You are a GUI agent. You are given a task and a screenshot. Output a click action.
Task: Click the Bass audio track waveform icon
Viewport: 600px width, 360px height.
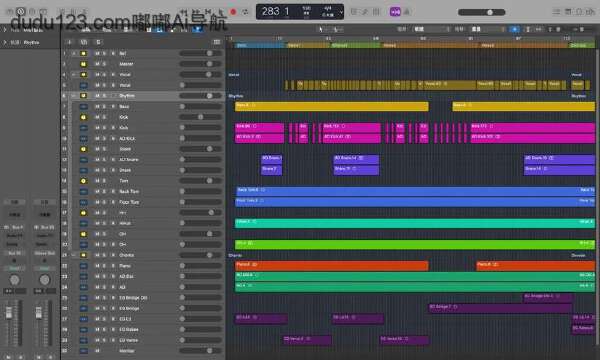click(x=83, y=106)
